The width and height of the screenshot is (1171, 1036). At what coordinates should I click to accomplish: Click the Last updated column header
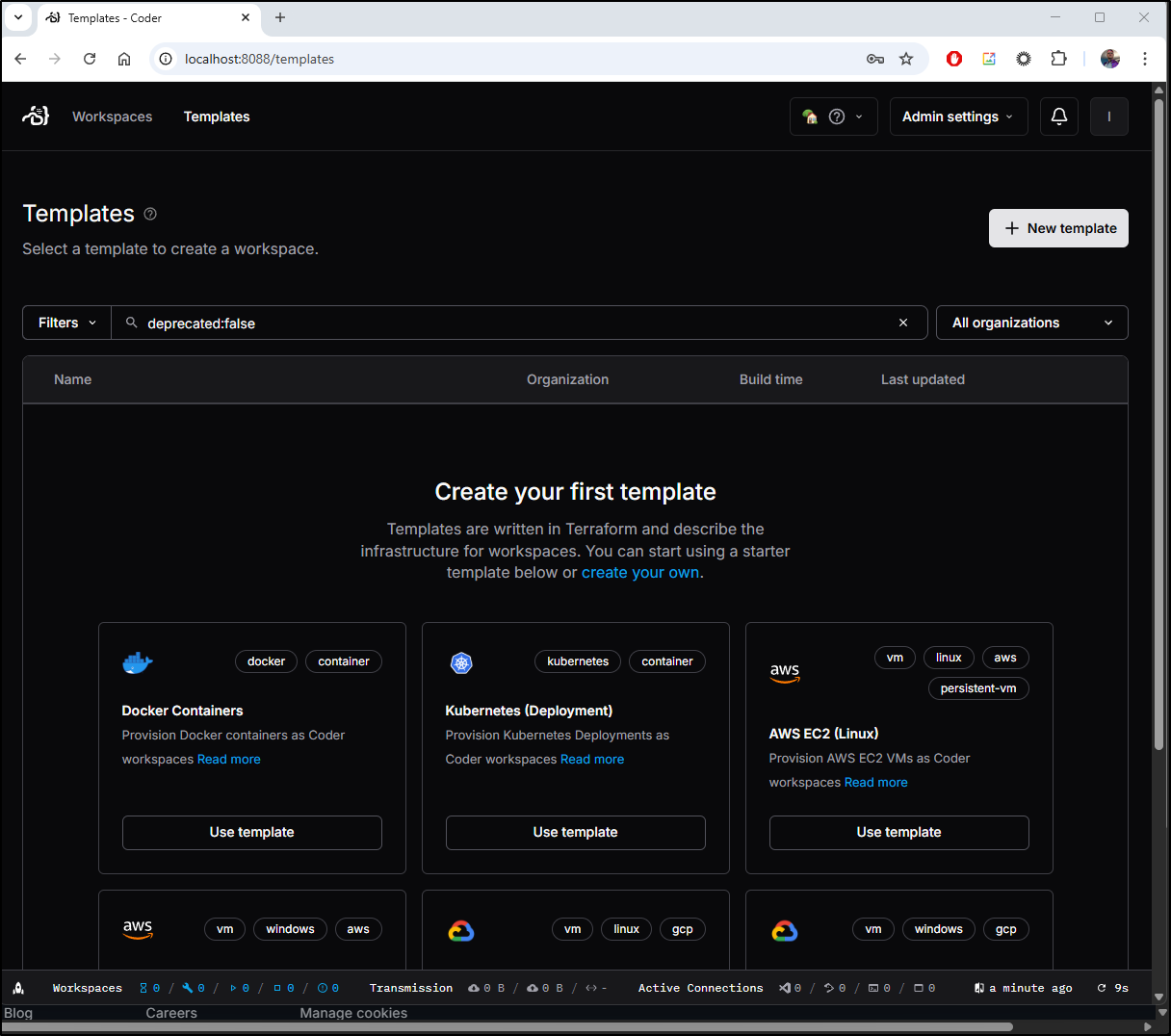[x=923, y=379]
